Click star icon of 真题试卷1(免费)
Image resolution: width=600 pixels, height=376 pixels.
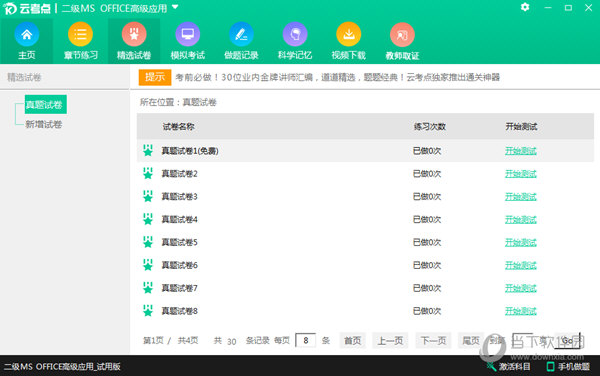click(x=148, y=150)
